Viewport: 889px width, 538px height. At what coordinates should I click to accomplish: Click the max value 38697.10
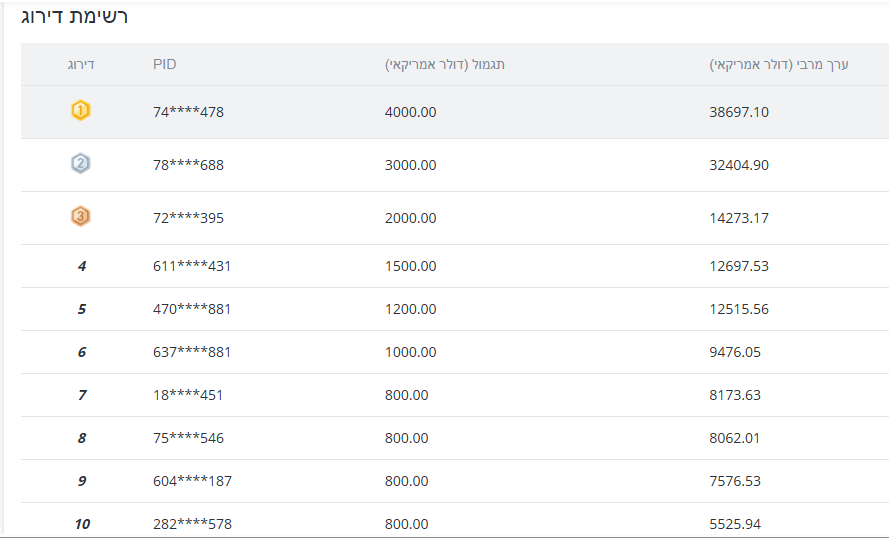739,112
